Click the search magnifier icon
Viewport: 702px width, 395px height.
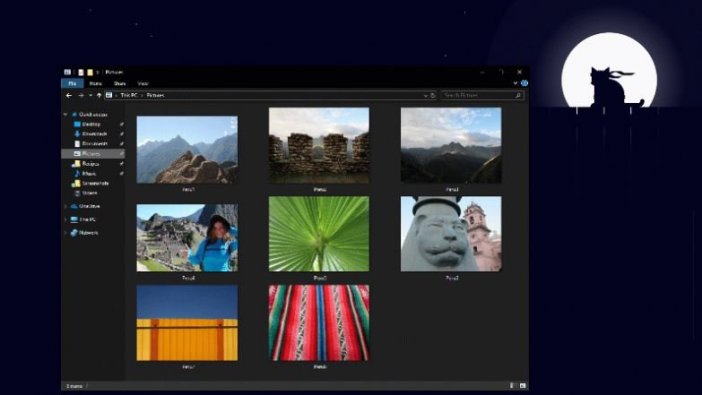[x=518, y=95]
